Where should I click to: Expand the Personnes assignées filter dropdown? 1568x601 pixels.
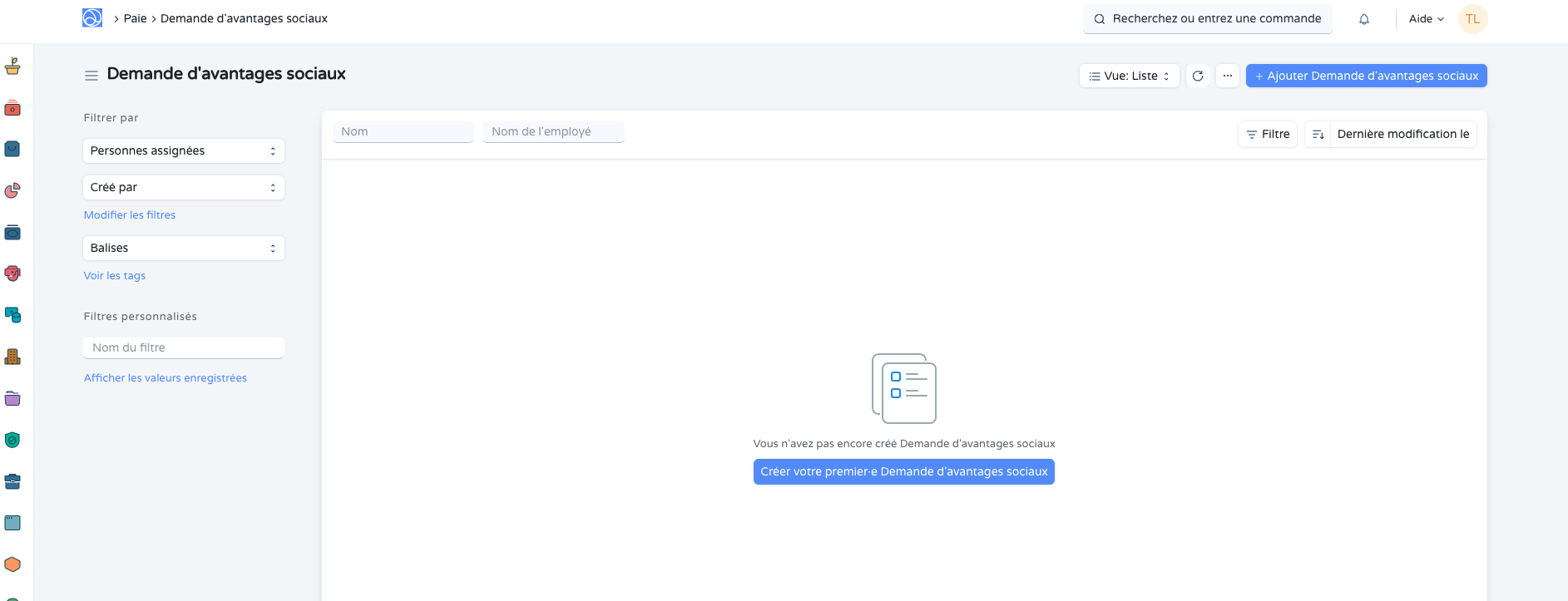184,150
